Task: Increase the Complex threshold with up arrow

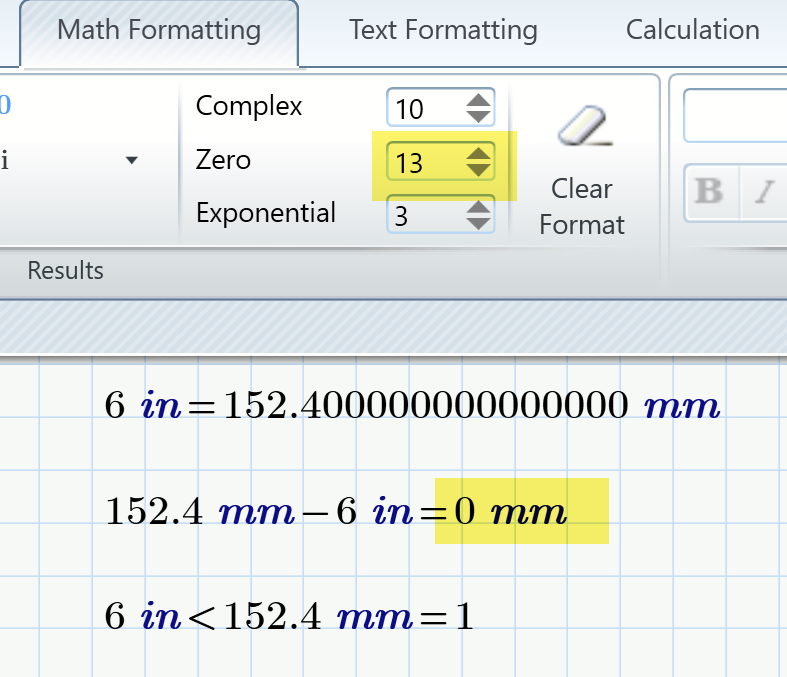Action: click(479, 100)
